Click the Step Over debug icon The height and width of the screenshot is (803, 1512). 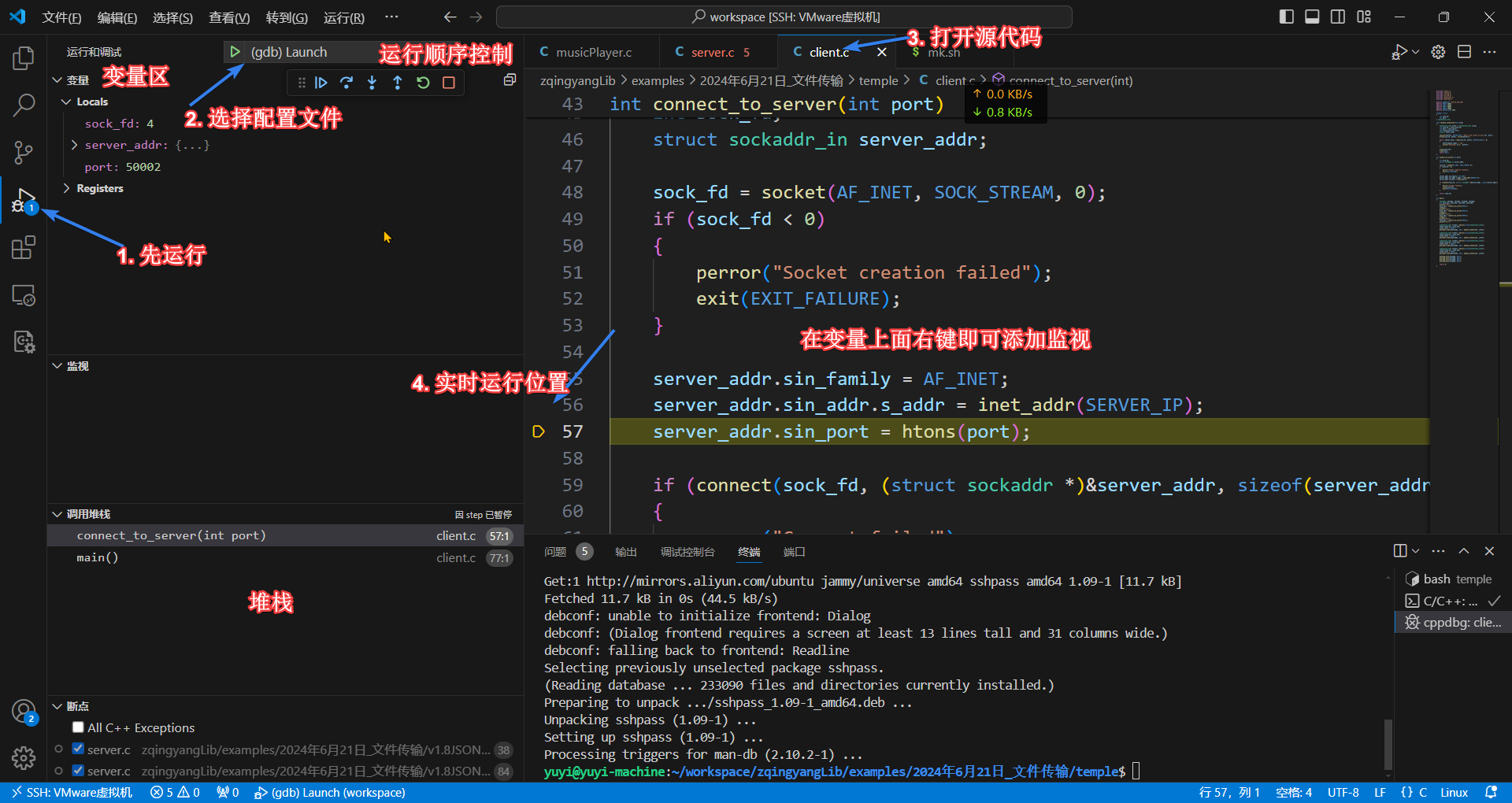coord(346,83)
